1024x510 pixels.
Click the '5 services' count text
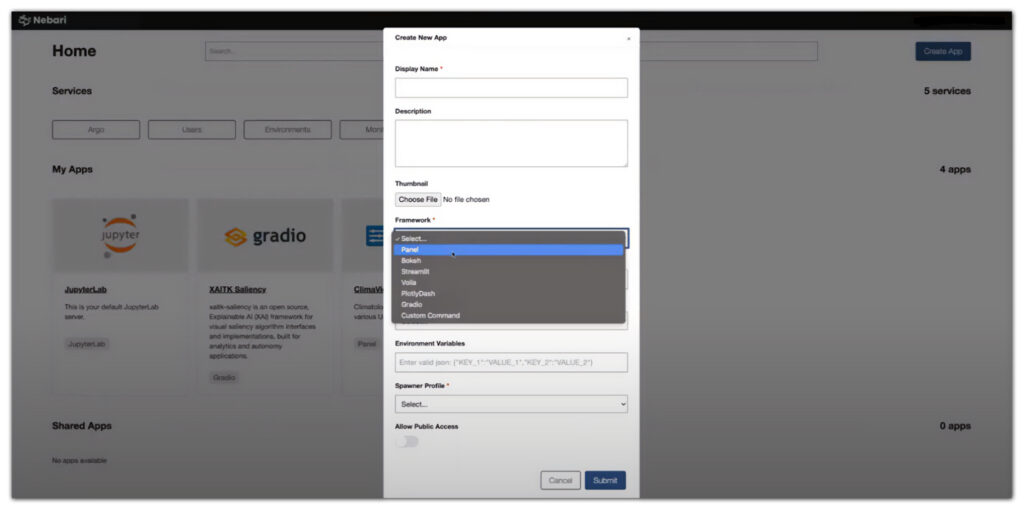947,91
